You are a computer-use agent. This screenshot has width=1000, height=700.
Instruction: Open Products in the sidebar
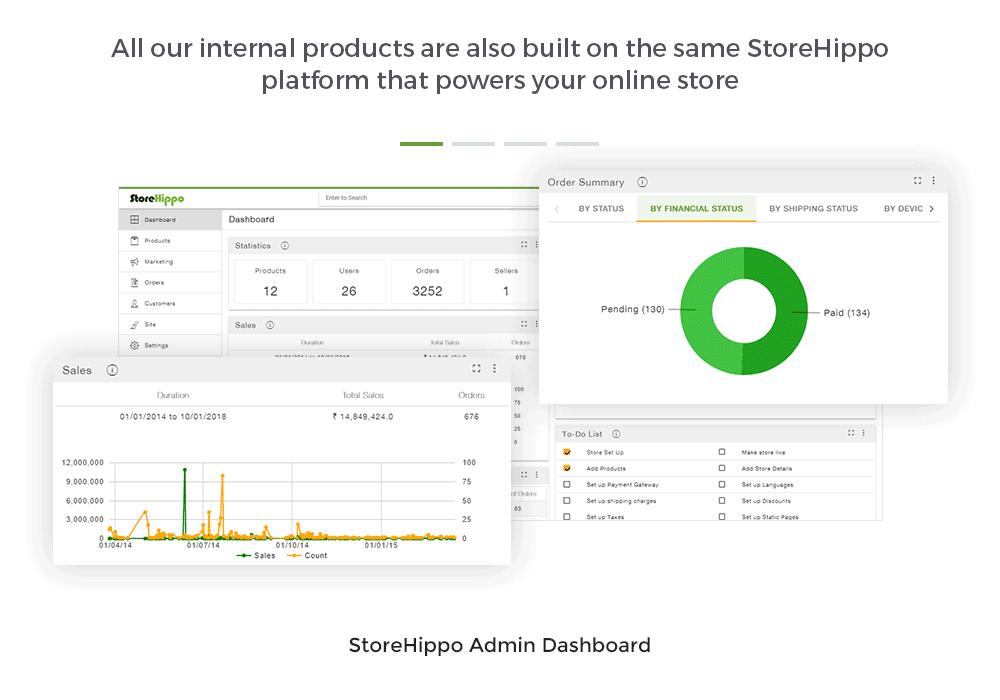[x=170, y=240]
